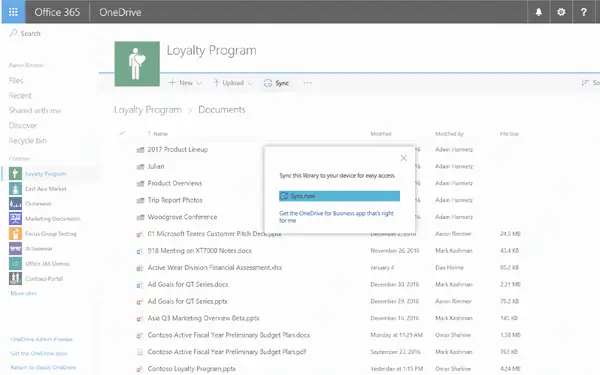Open the Trip Report Photos folder
600x375 pixels.
[x=175, y=200]
